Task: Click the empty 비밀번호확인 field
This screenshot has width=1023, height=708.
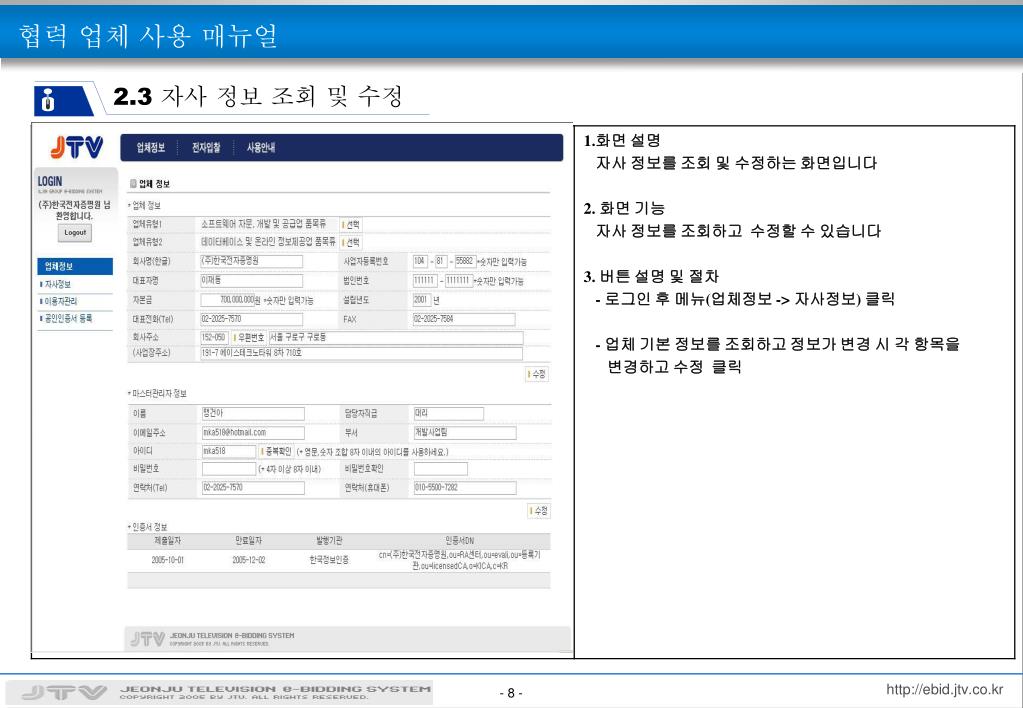Action: tap(441, 469)
